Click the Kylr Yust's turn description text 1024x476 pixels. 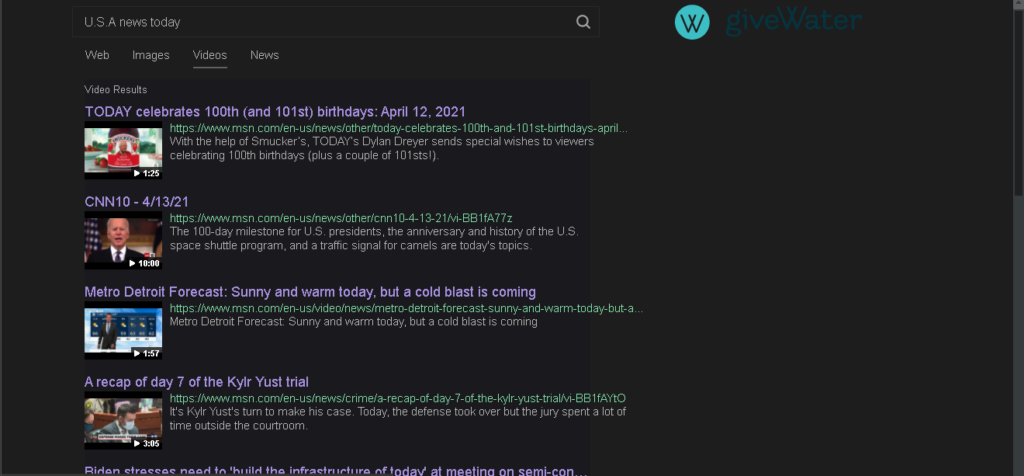click(x=398, y=419)
